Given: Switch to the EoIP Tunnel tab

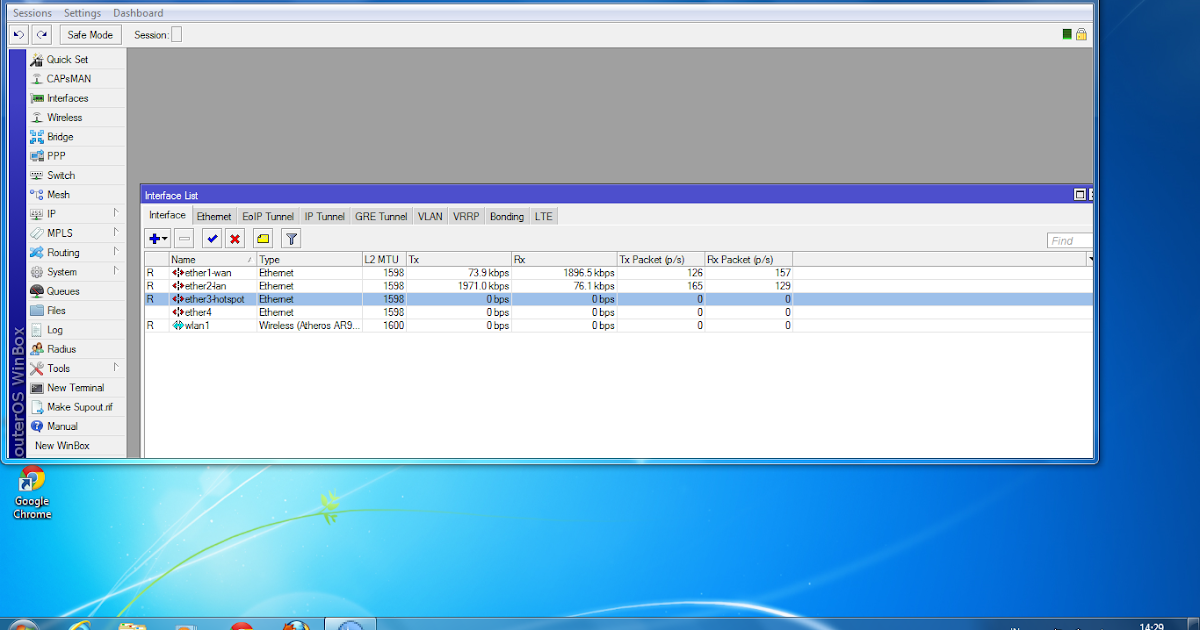Looking at the screenshot, I should click(x=267, y=216).
